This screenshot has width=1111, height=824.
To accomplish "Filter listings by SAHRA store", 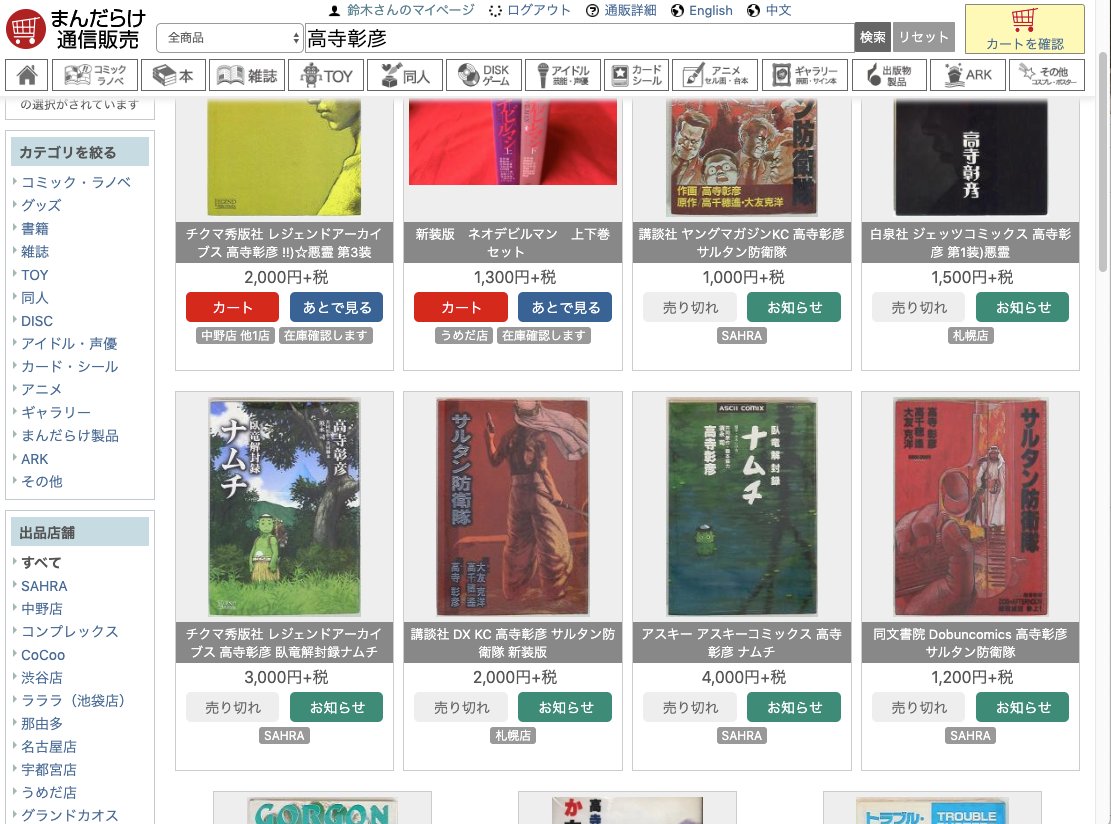I will click(x=44, y=585).
